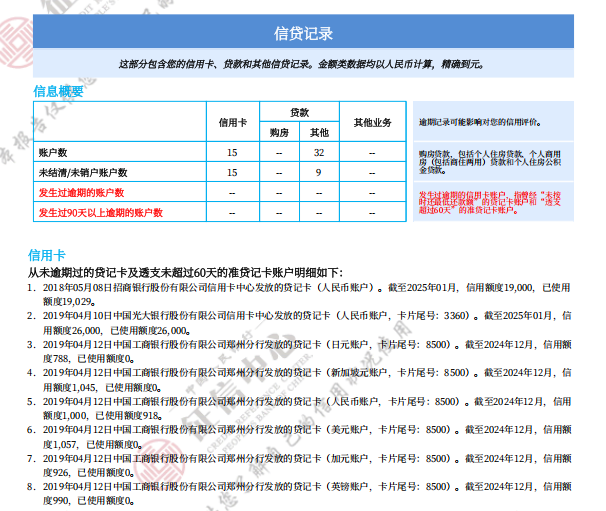
Task: Click entry 3 工商银行 日元账户 record
Action: pos(300,351)
